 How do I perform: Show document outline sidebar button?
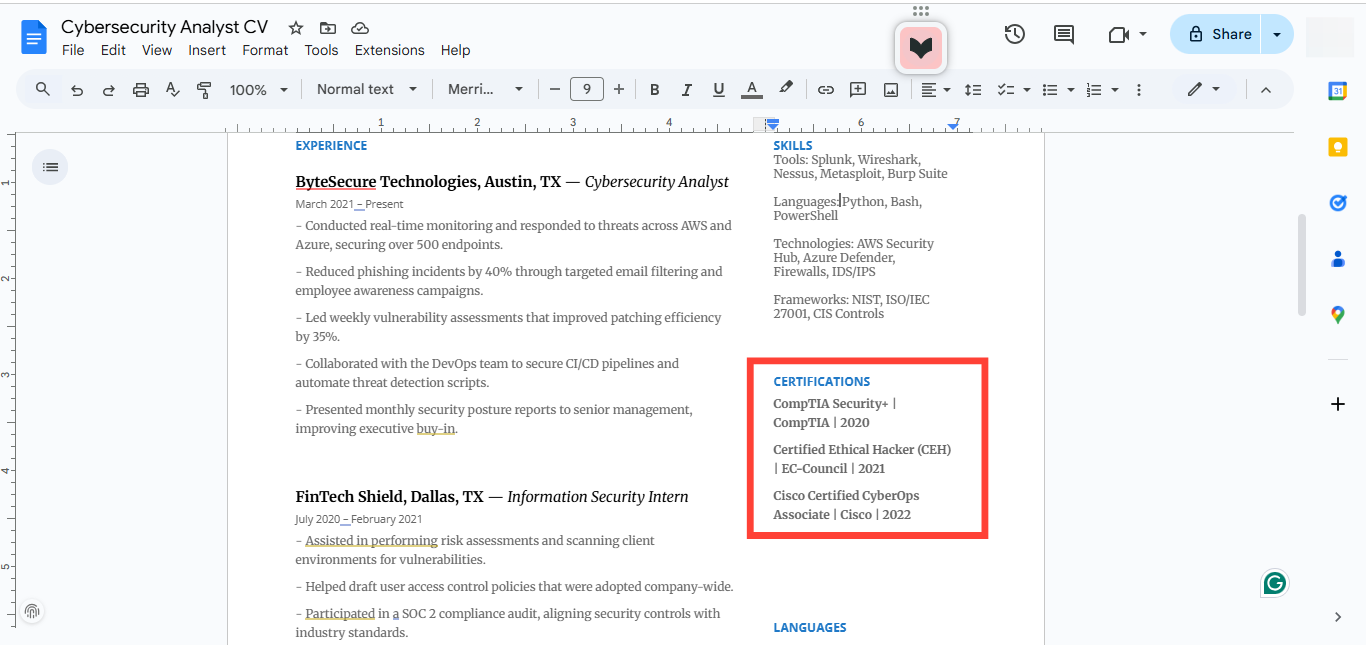(x=50, y=167)
